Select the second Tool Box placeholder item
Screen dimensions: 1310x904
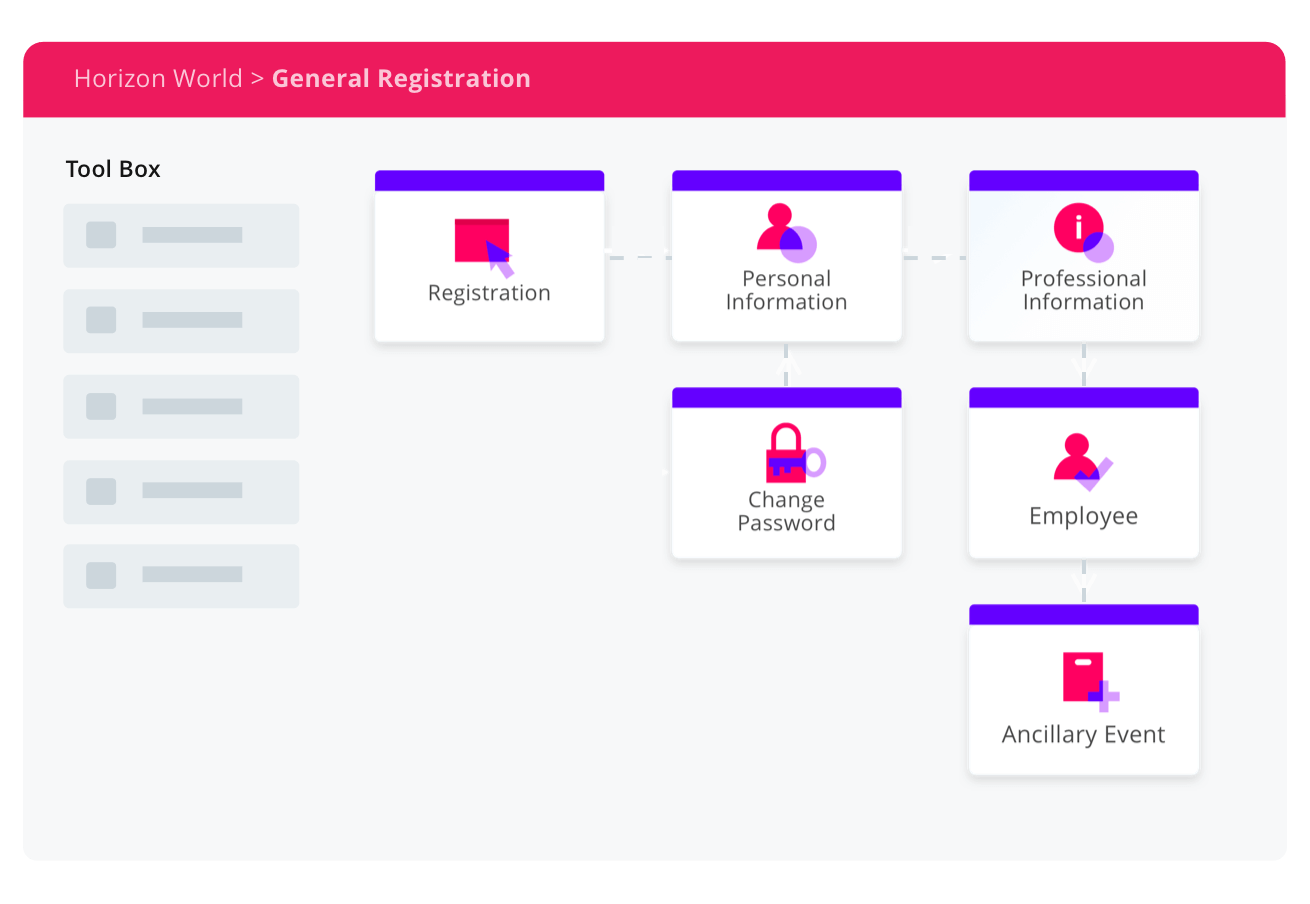[x=181, y=321]
